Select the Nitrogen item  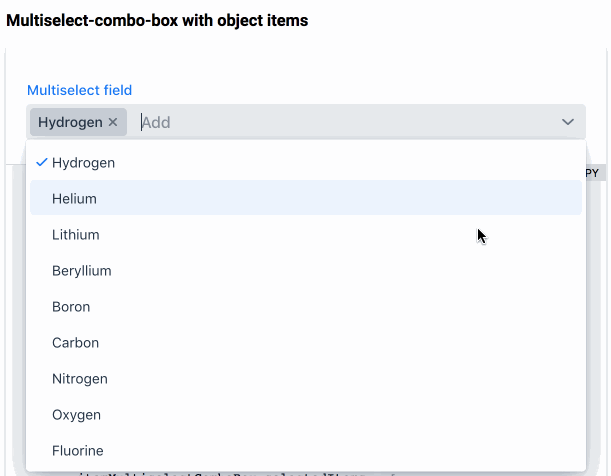point(306,379)
